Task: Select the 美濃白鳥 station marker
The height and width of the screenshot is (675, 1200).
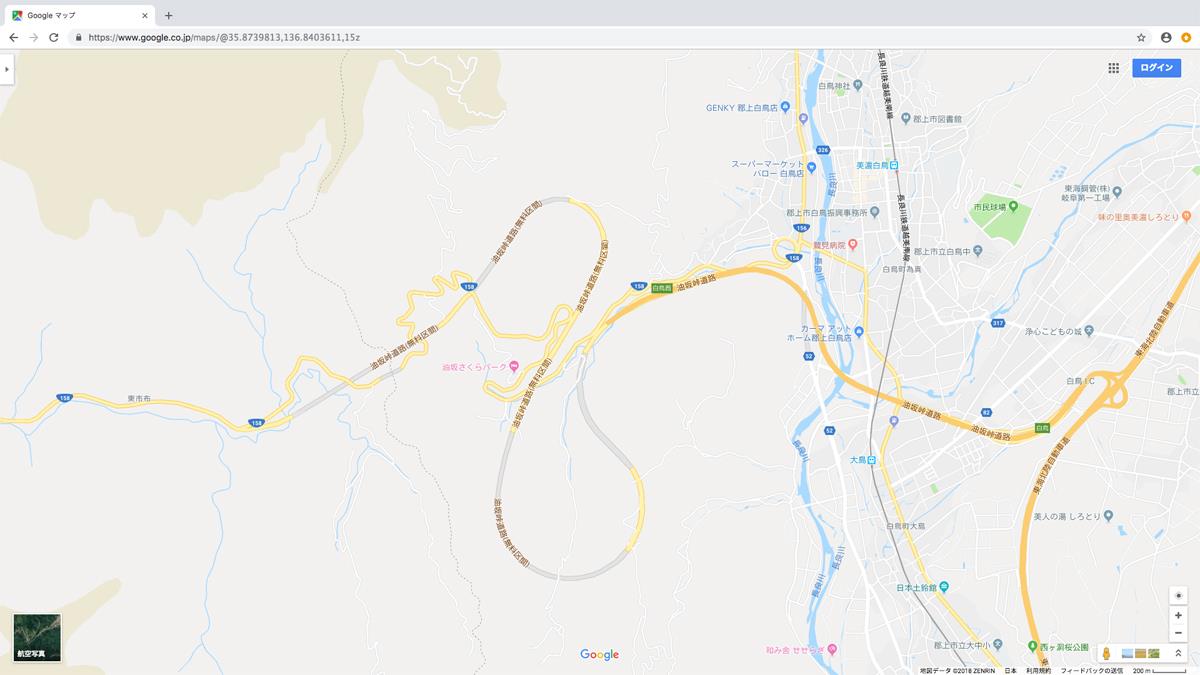Action: tap(895, 165)
